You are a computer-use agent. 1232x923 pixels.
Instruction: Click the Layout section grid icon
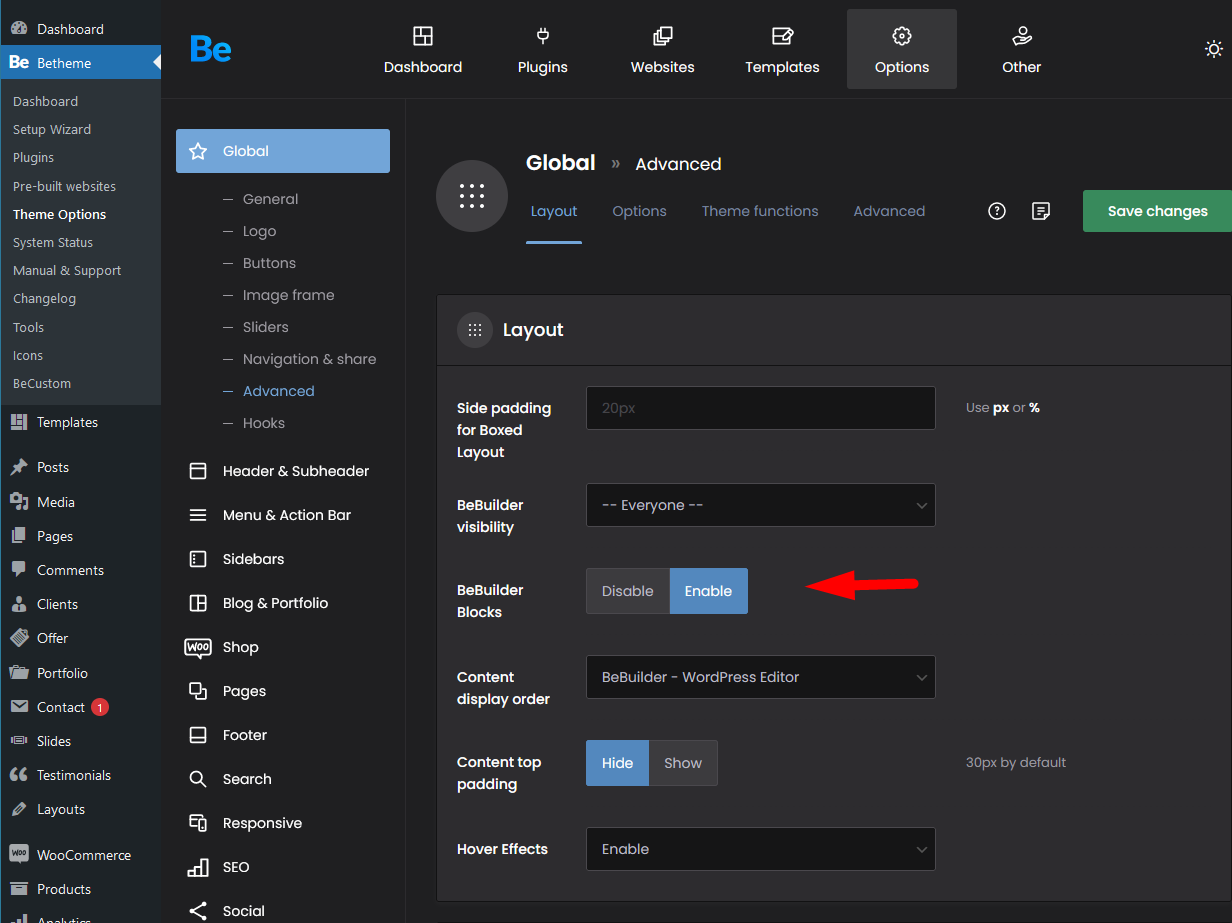click(x=475, y=330)
